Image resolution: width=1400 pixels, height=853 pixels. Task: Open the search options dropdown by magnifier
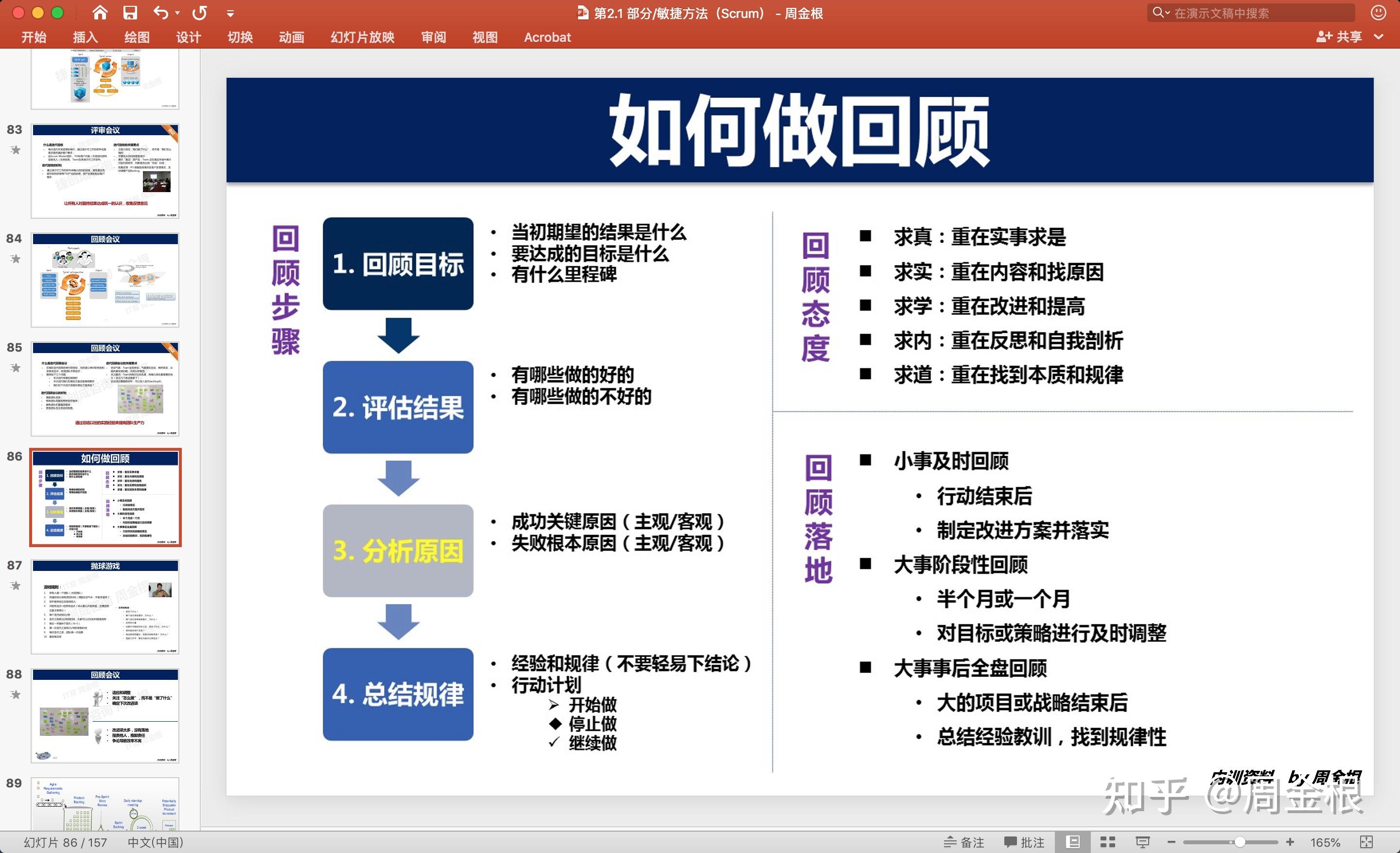coord(1161,13)
